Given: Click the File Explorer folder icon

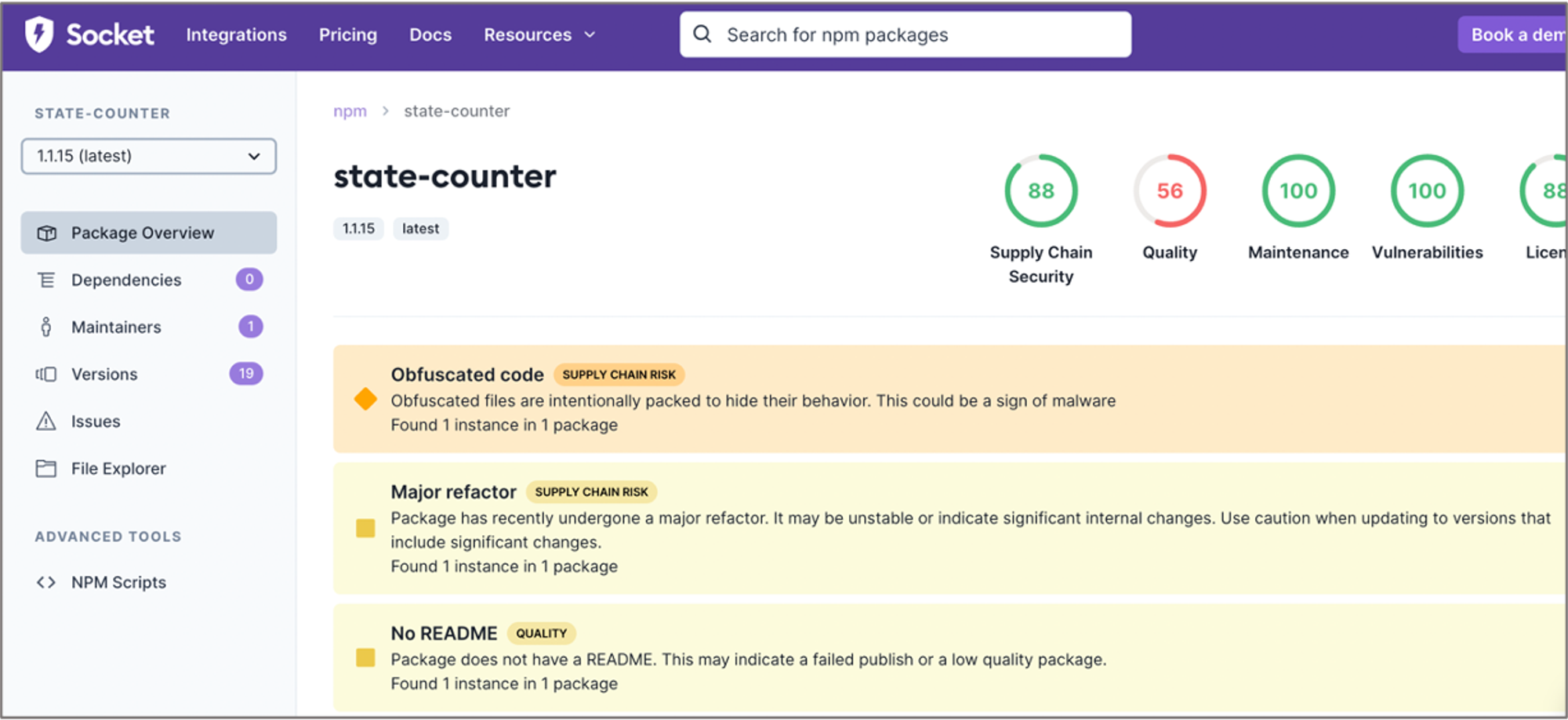Looking at the screenshot, I should click(46, 469).
